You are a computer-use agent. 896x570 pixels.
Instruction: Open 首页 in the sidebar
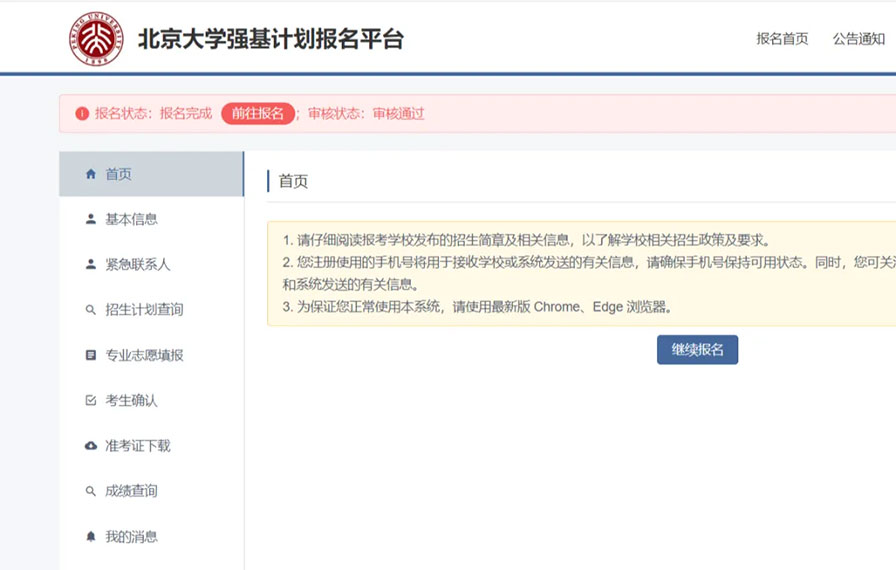pyautogui.click(x=151, y=174)
